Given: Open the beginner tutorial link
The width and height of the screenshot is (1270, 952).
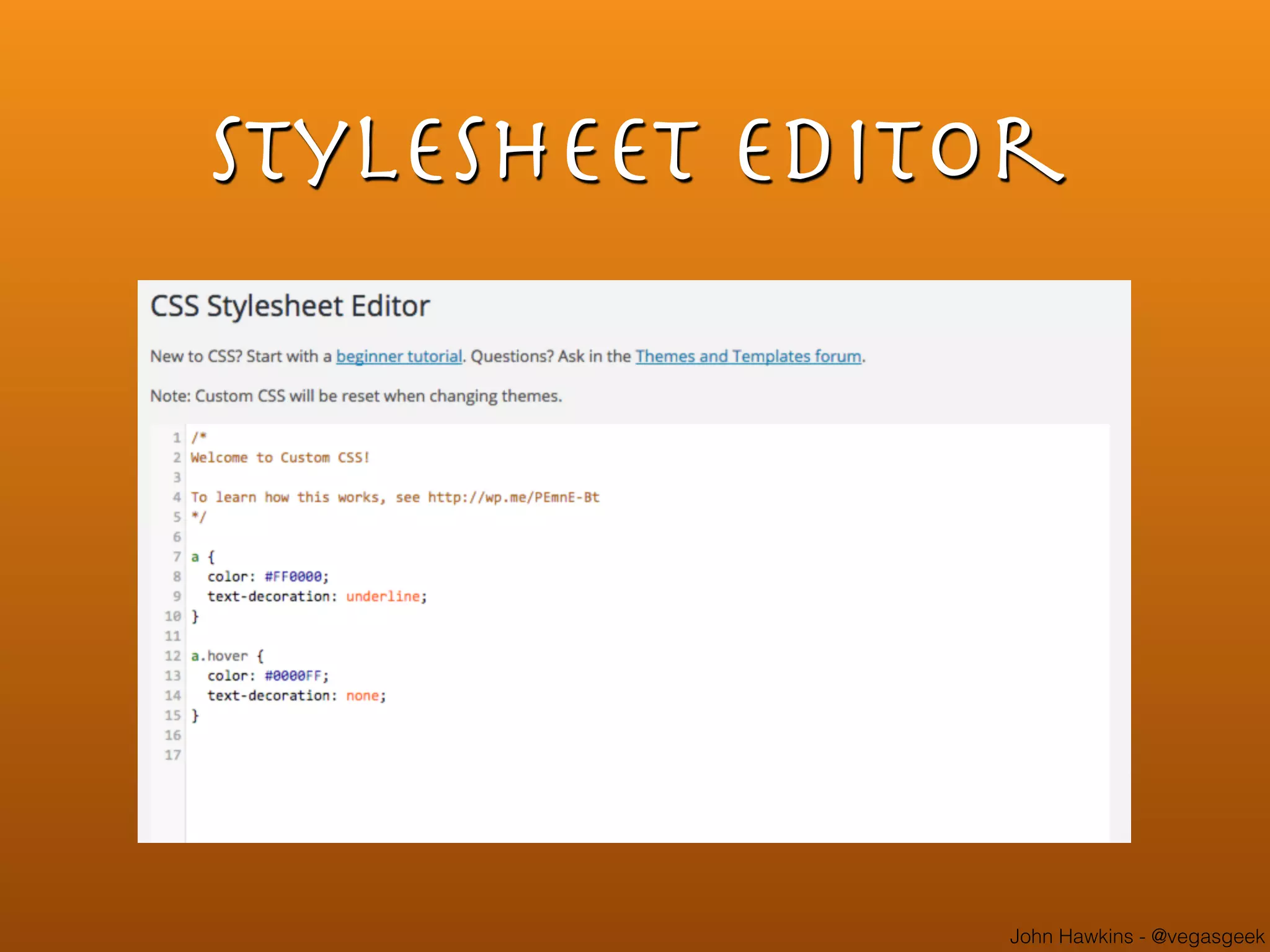Looking at the screenshot, I should pos(399,356).
